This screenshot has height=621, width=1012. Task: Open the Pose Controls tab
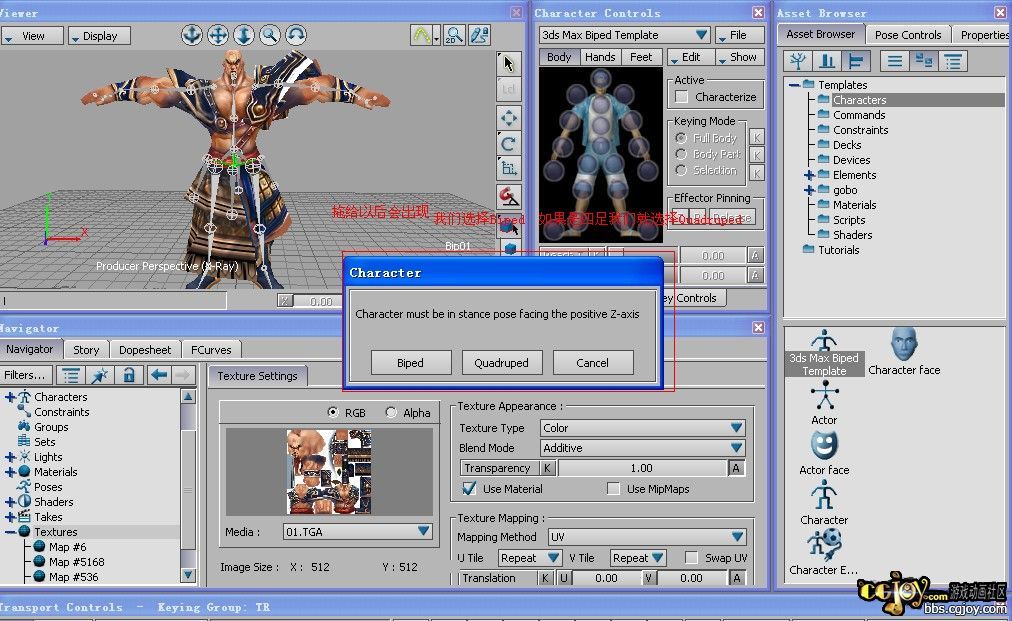(x=908, y=35)
